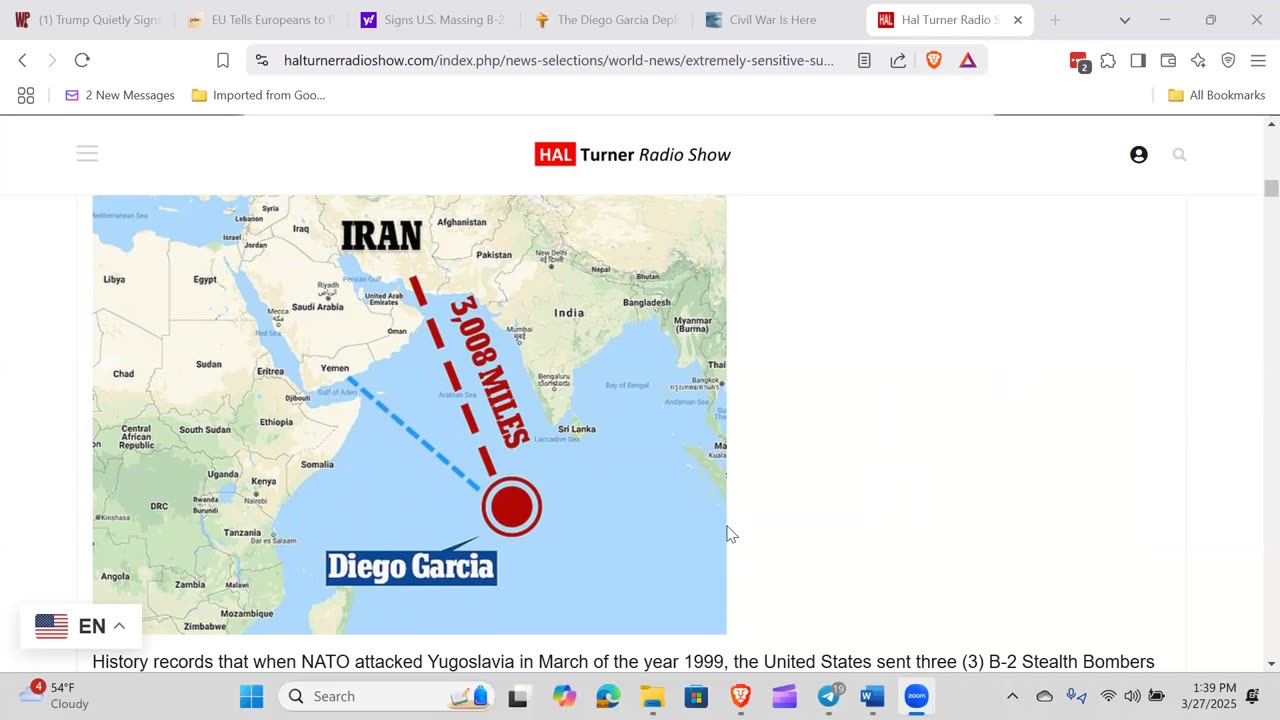Open the Brave Wallet icon
The width and height of the screenshot is (1280, 720).
coord(1168,60)
